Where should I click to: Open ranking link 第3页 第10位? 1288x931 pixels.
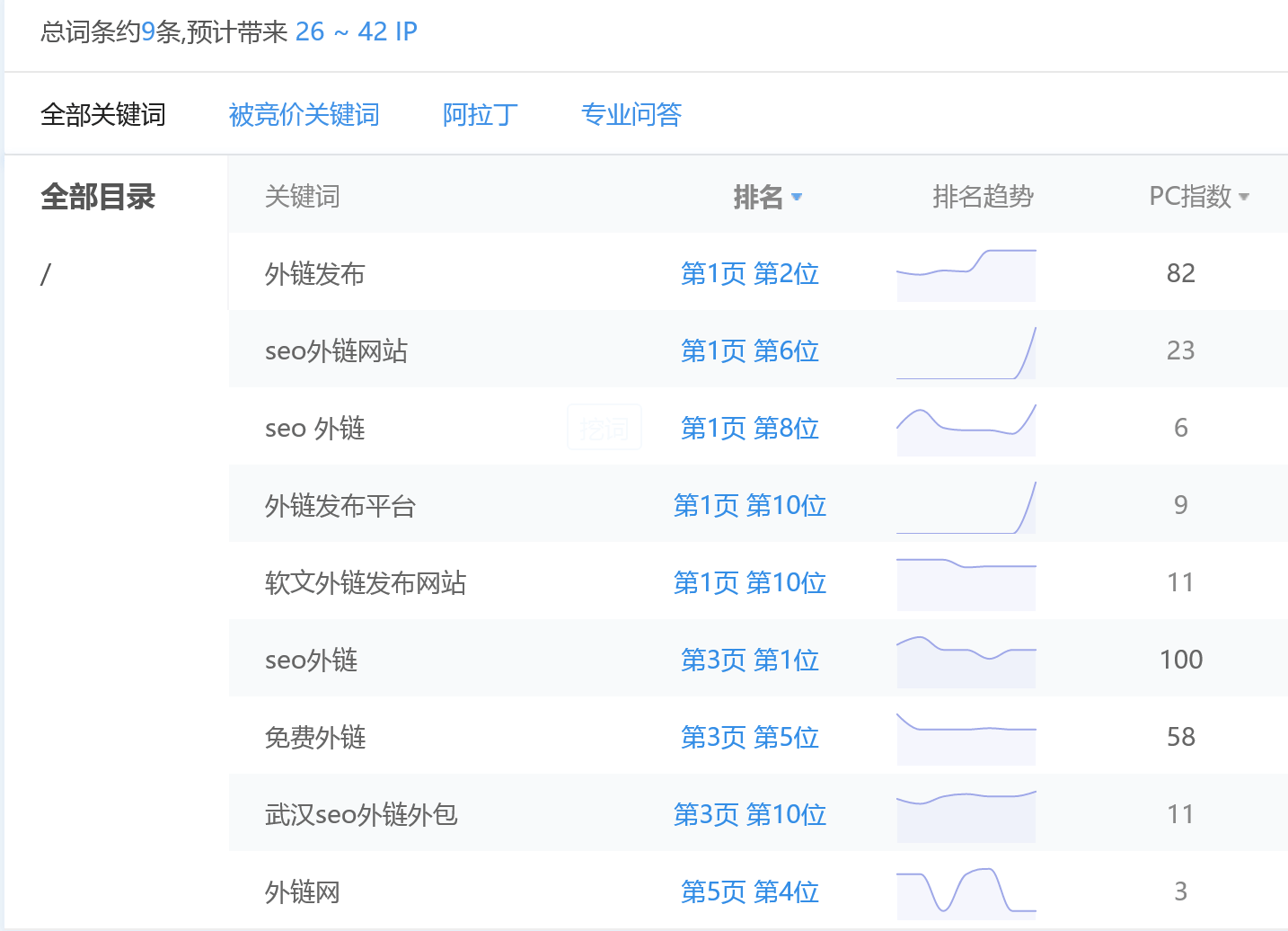coord(750,815)
